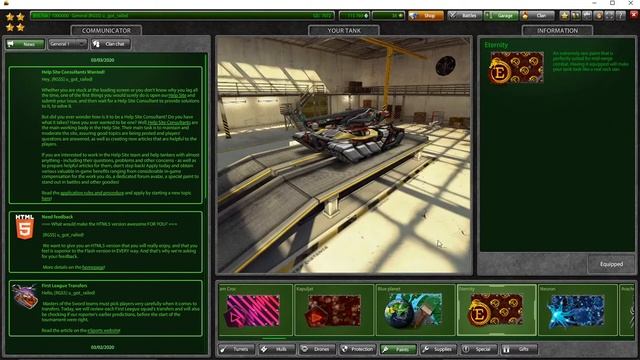Select the Turrets garage category
This screenshot has width=640, height=360.
click(x=236, y=349)
